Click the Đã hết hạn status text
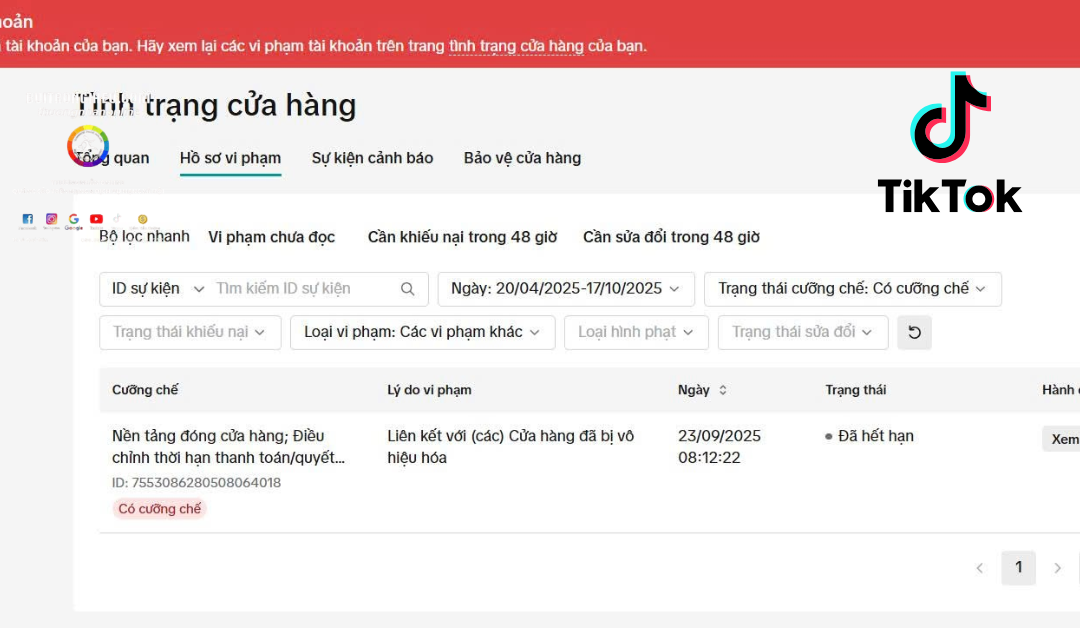This screenshot has width=1080, height=628. coord(875,437)
